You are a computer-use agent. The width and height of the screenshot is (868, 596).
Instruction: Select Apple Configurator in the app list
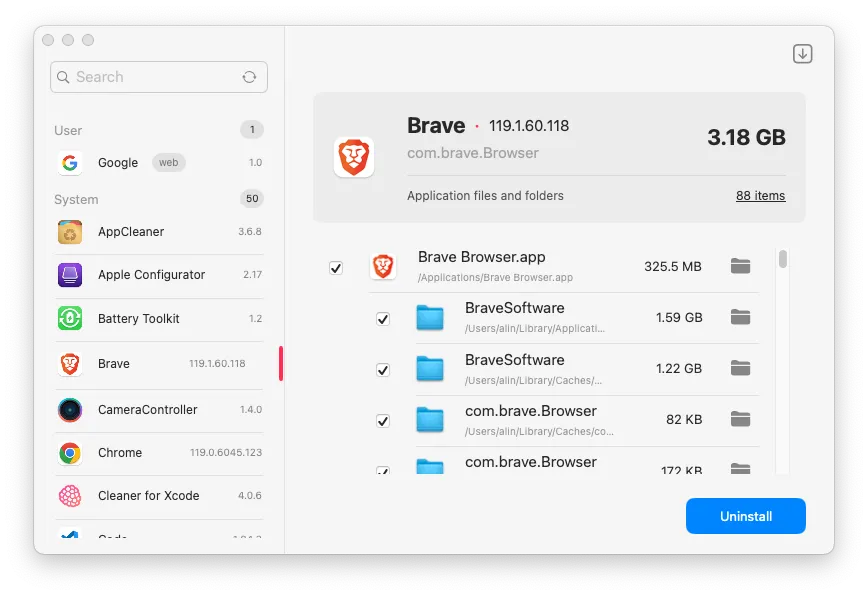click(159, 275)
